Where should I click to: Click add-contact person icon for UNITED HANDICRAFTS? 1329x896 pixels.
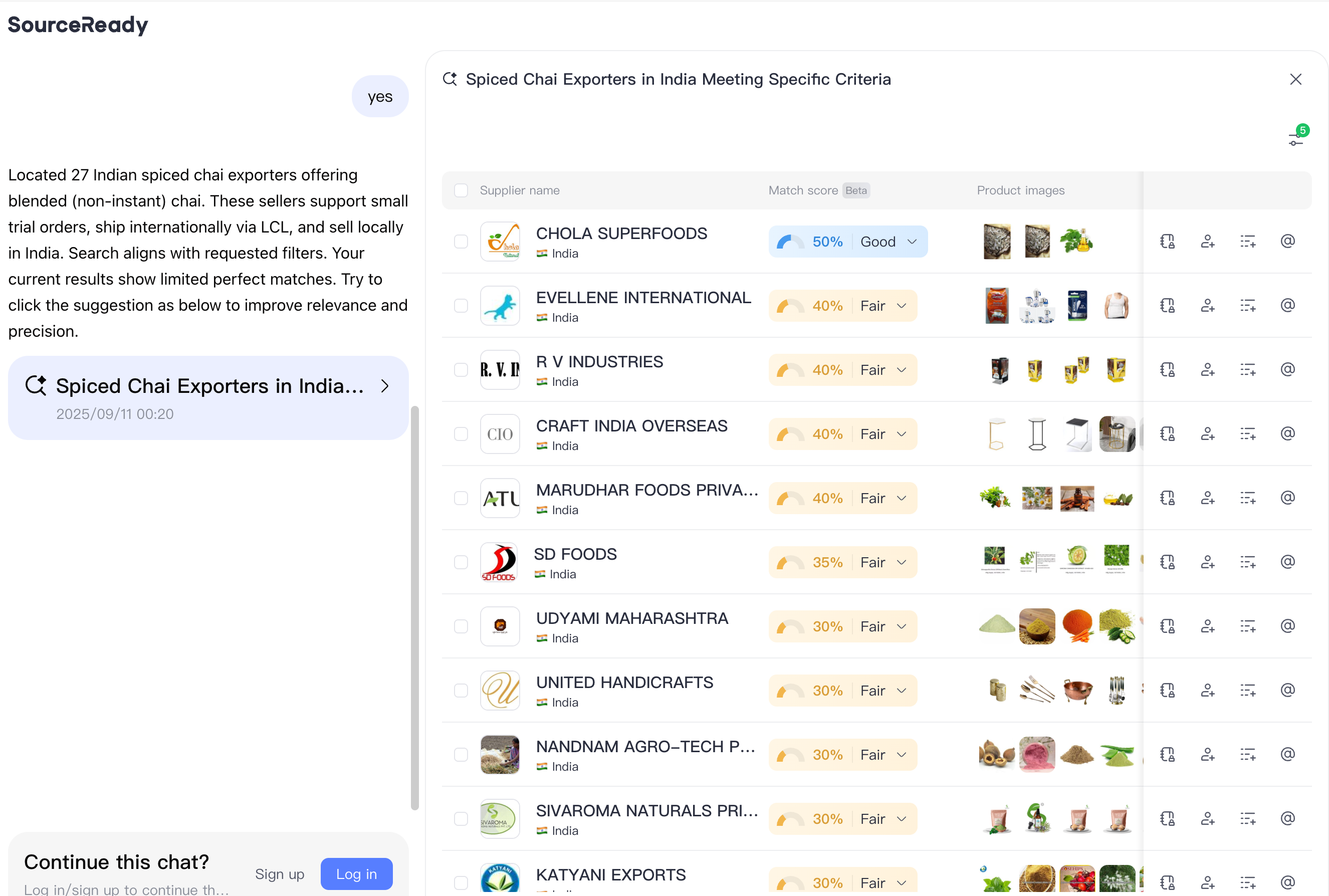[x=1207, y=690]
